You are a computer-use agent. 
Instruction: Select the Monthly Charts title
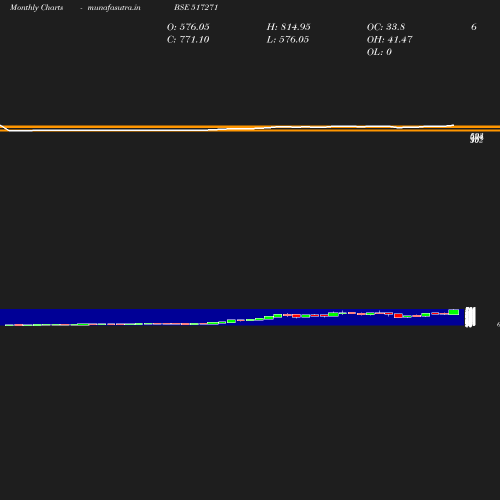click(36, 7)
